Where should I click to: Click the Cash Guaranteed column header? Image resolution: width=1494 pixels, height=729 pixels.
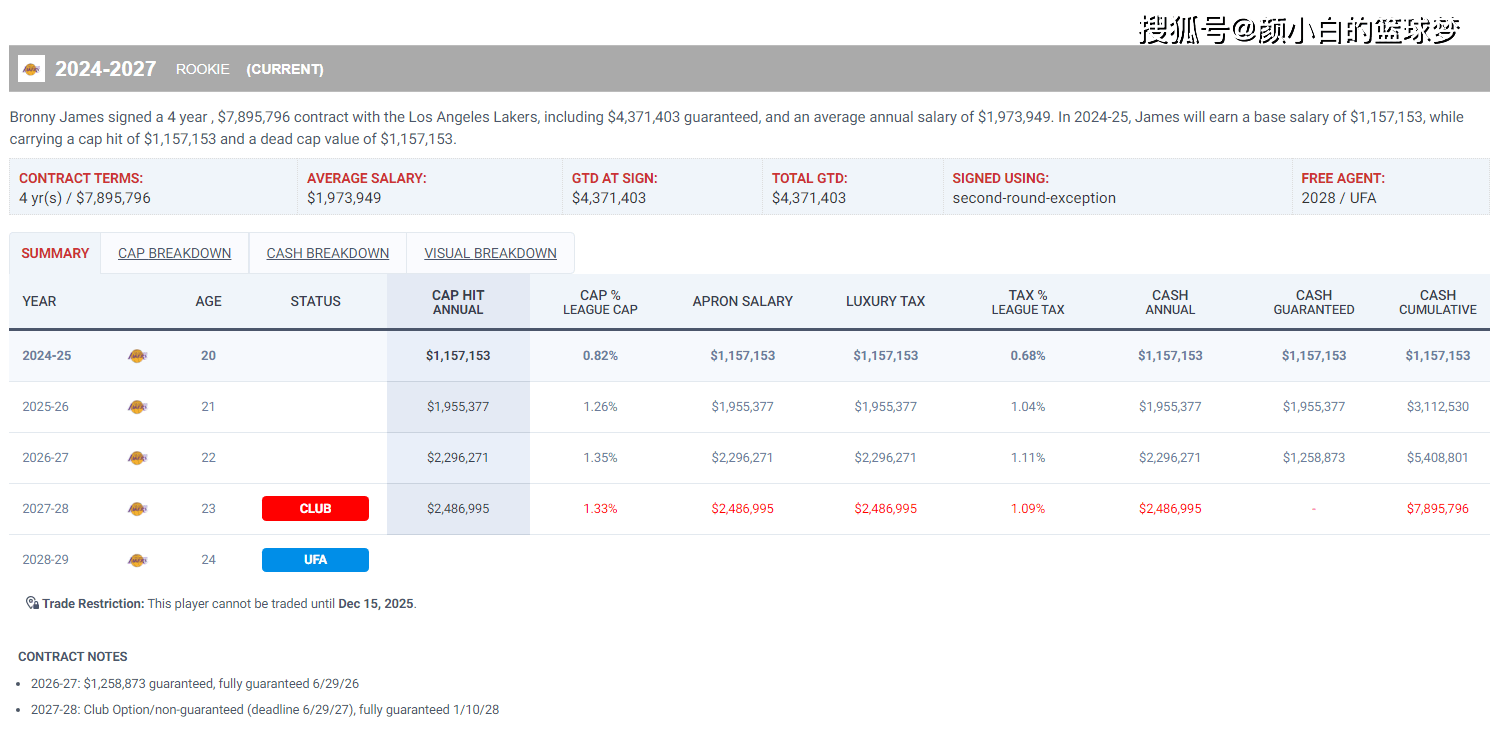click(1314, 302)
